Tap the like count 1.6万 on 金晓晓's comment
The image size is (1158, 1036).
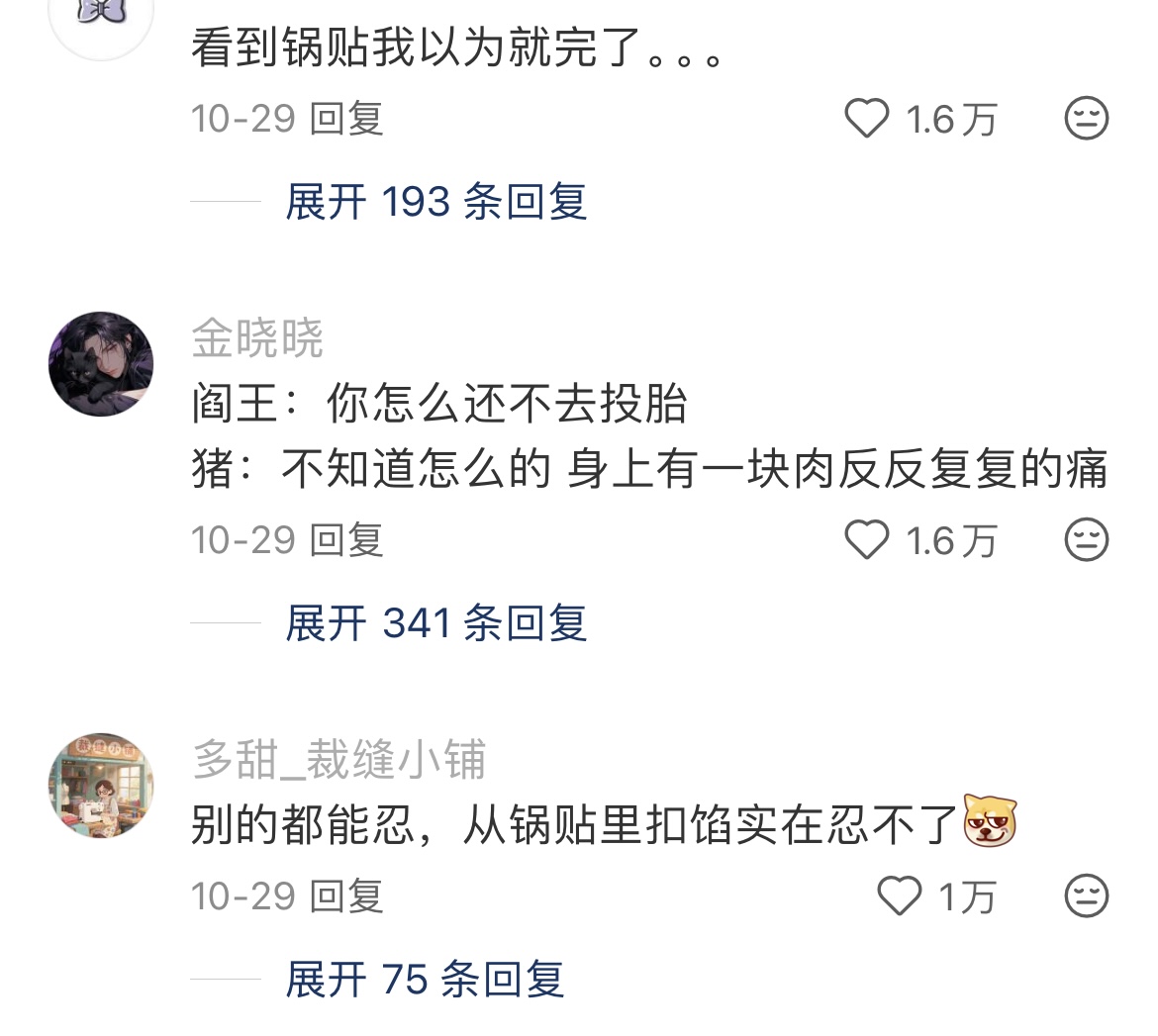(x=952, y=540)
